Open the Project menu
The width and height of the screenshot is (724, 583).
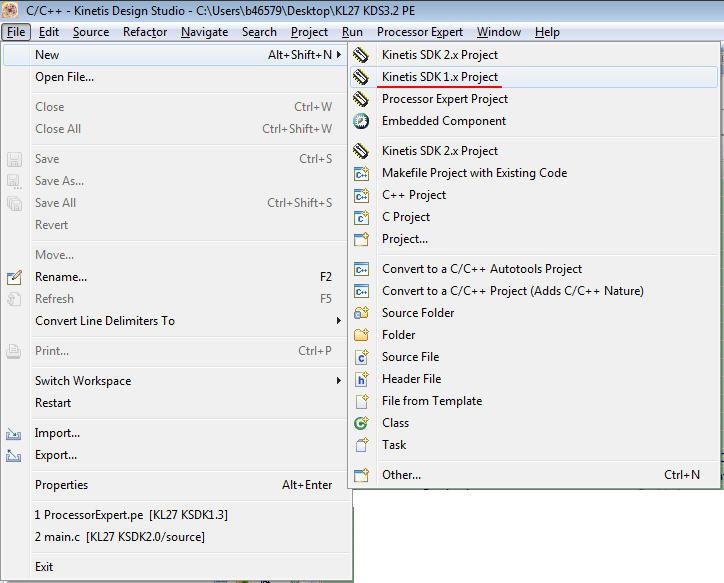[309, 32]
